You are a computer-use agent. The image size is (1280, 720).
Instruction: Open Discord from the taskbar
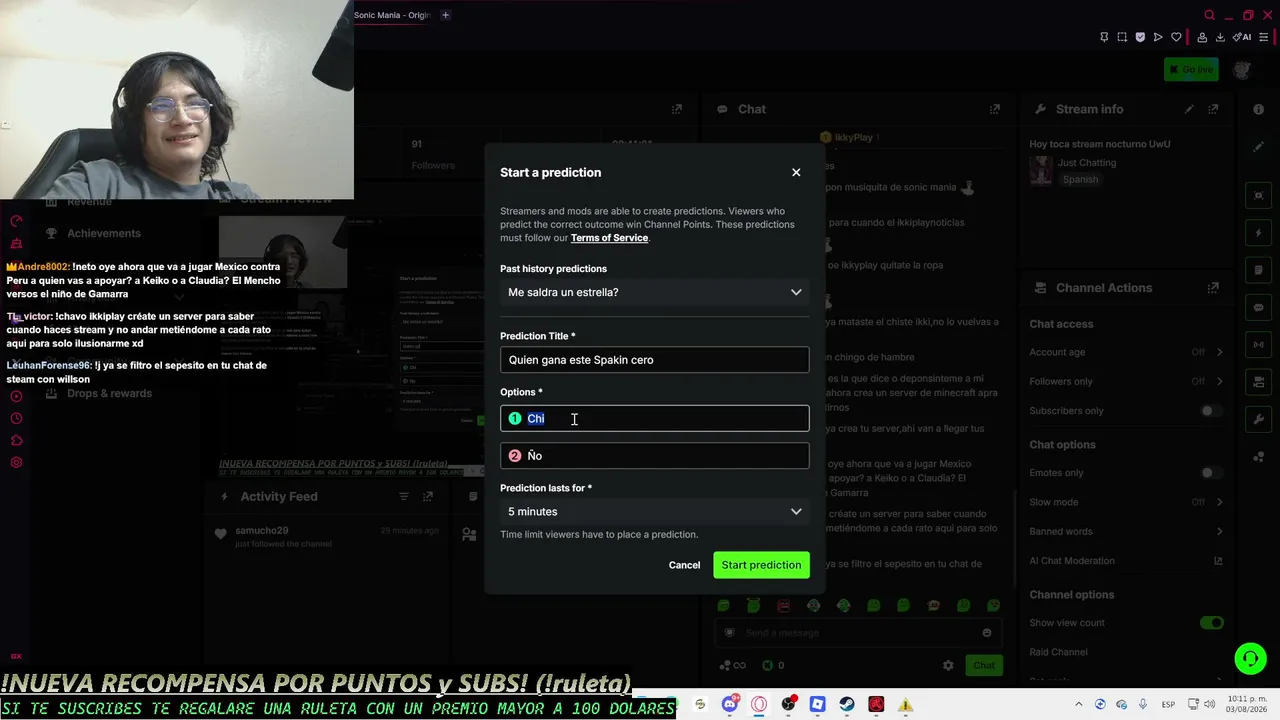pos(730,705)
